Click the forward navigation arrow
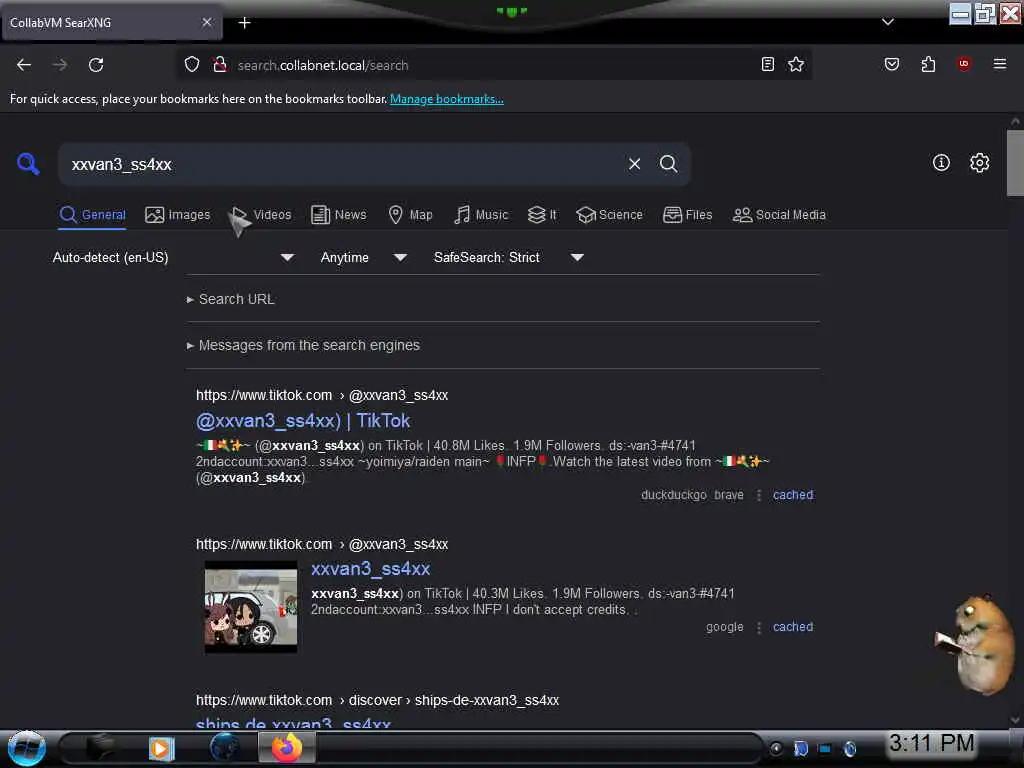The height and width of the screenshot is (768, 1024). 60,65
